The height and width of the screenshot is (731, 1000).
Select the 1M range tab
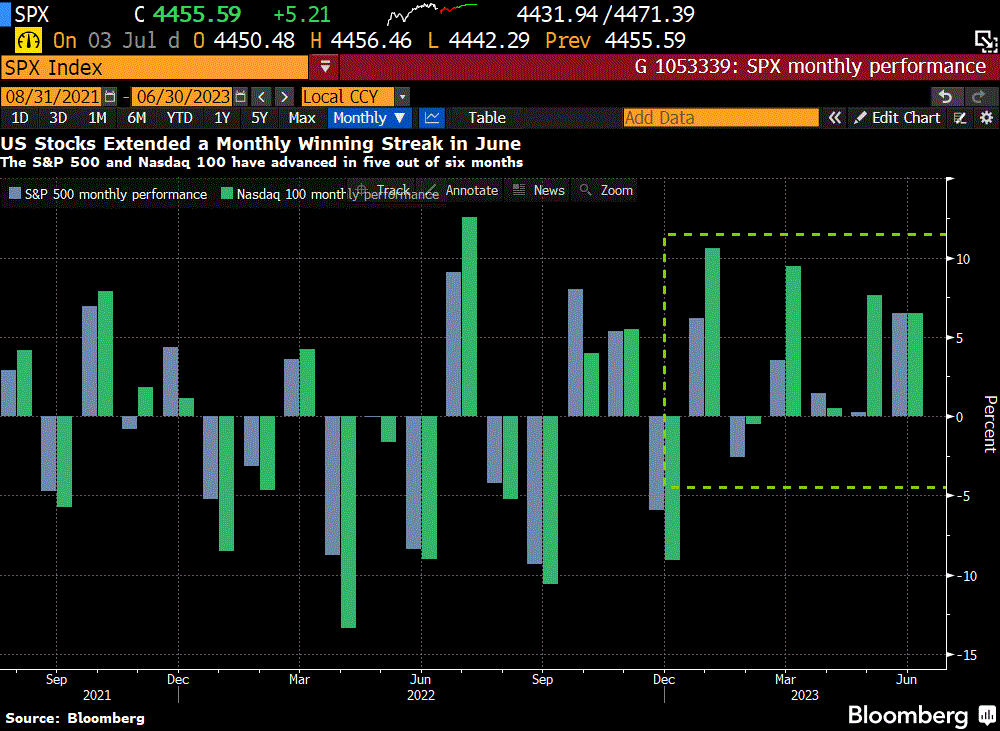[x=97, y=118]
